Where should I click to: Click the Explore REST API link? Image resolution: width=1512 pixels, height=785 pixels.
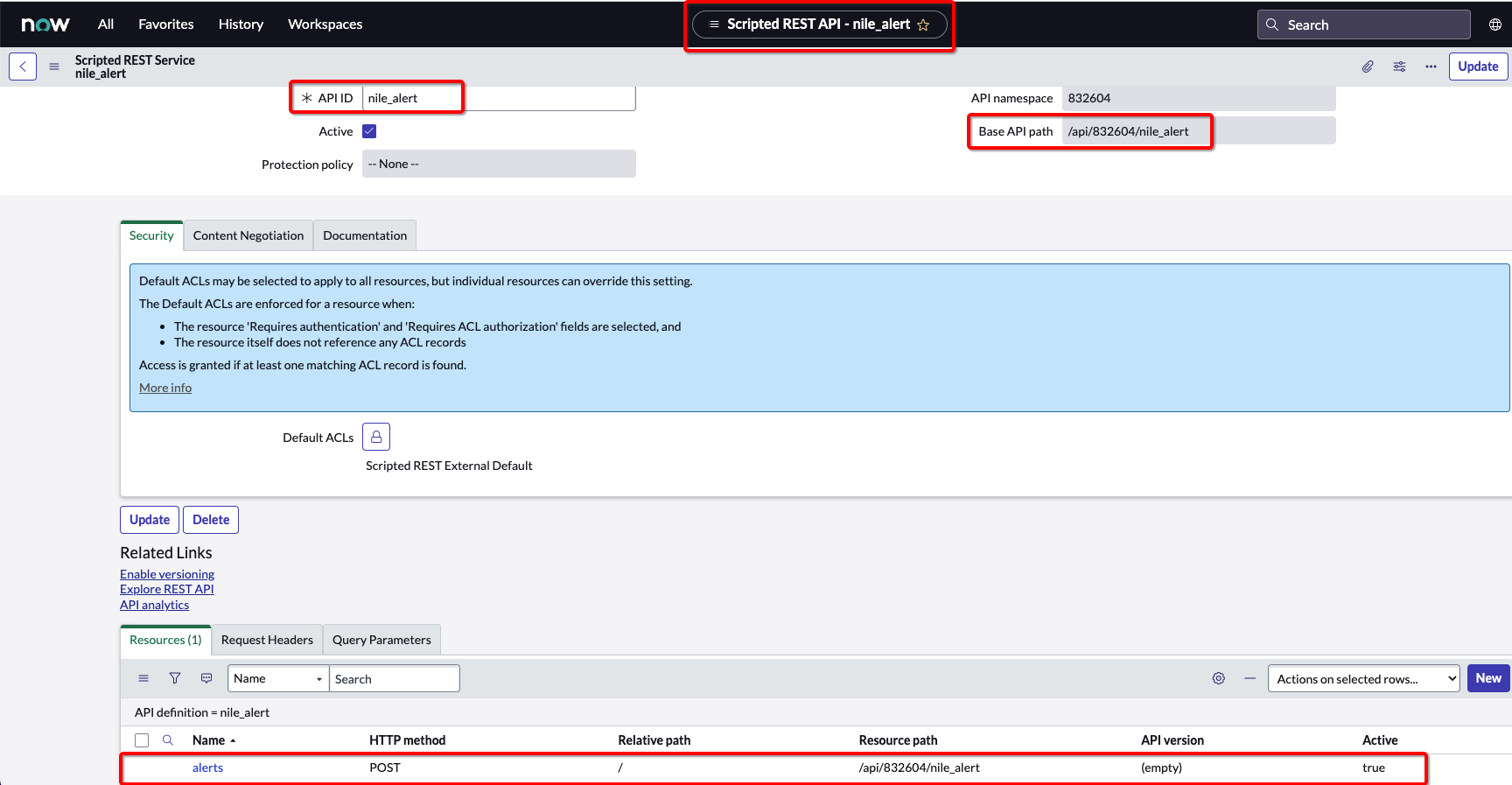click(167, 589)
